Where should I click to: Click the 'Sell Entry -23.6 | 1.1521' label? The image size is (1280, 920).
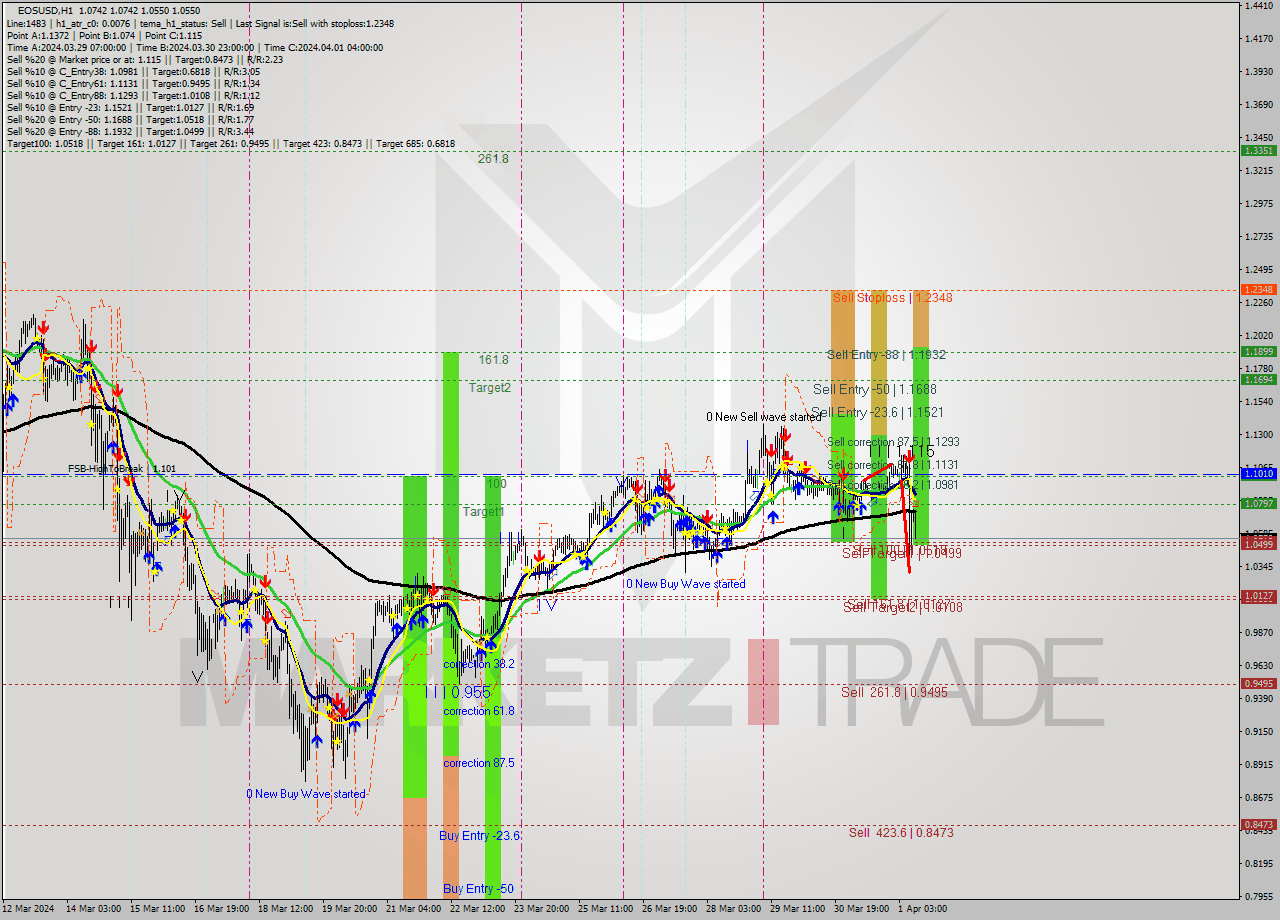[877, 412]
